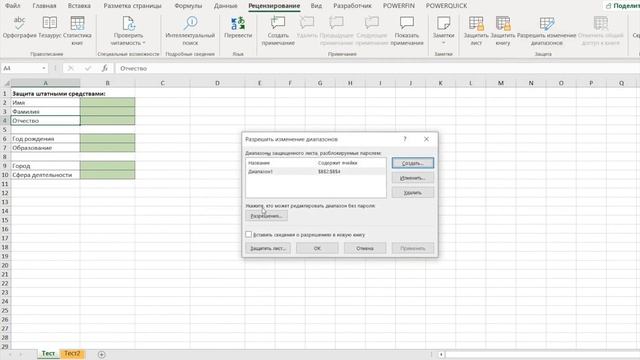Image resolution: width=640 pixels, height=360 pixels.
Task: Click green cell next to Имя
Action: pyautogui.click(x=107, y=102)
